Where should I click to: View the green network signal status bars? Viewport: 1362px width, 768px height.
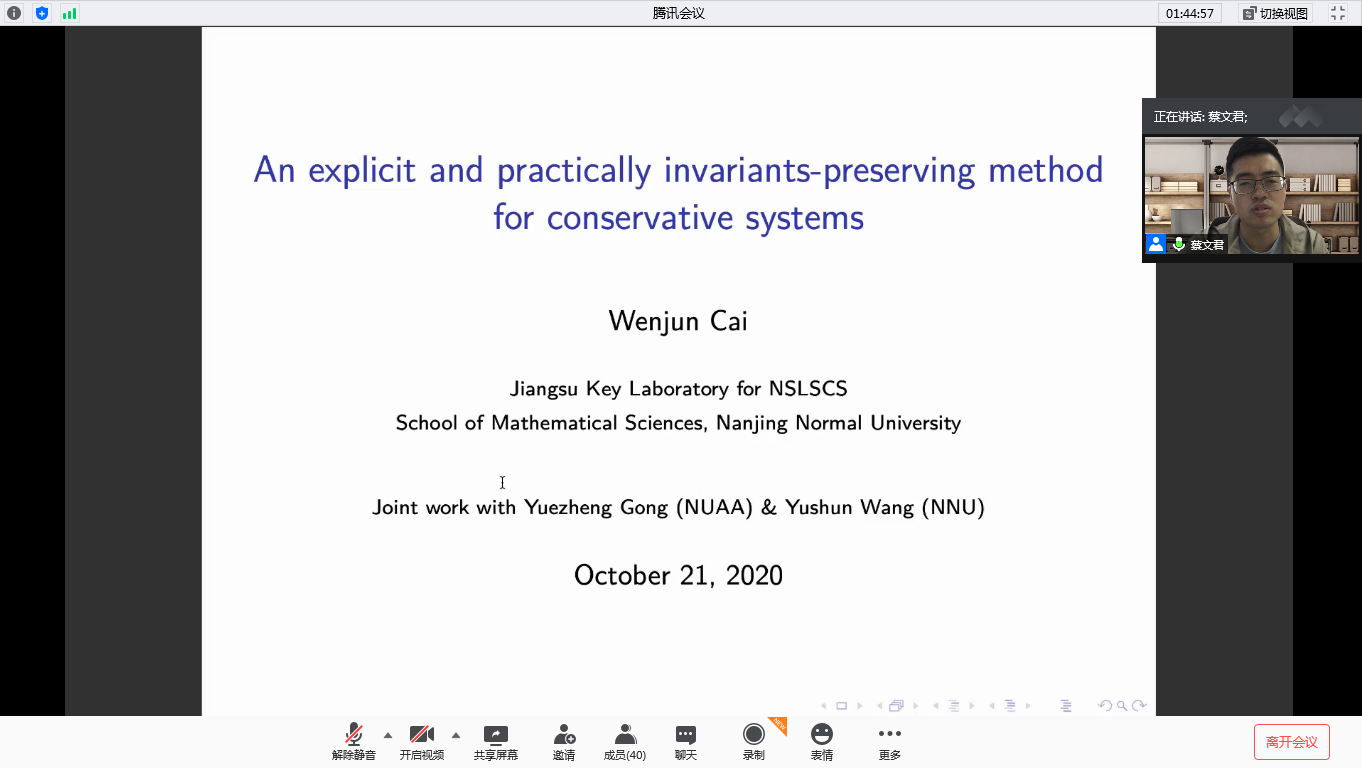coord(69,13)
